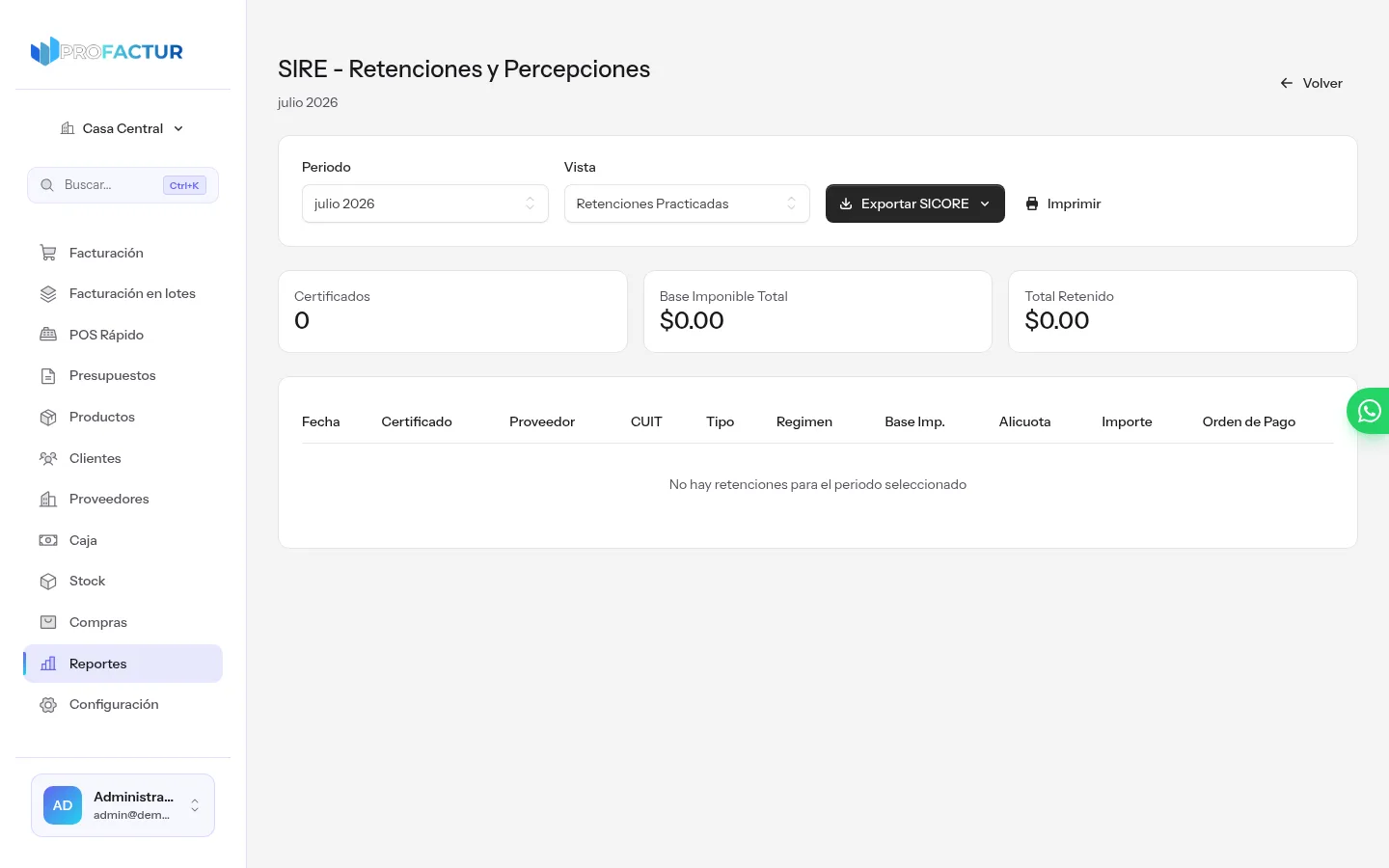Focus the Buscar search field
The image size is (1389, 868).
tap(123, 185)
